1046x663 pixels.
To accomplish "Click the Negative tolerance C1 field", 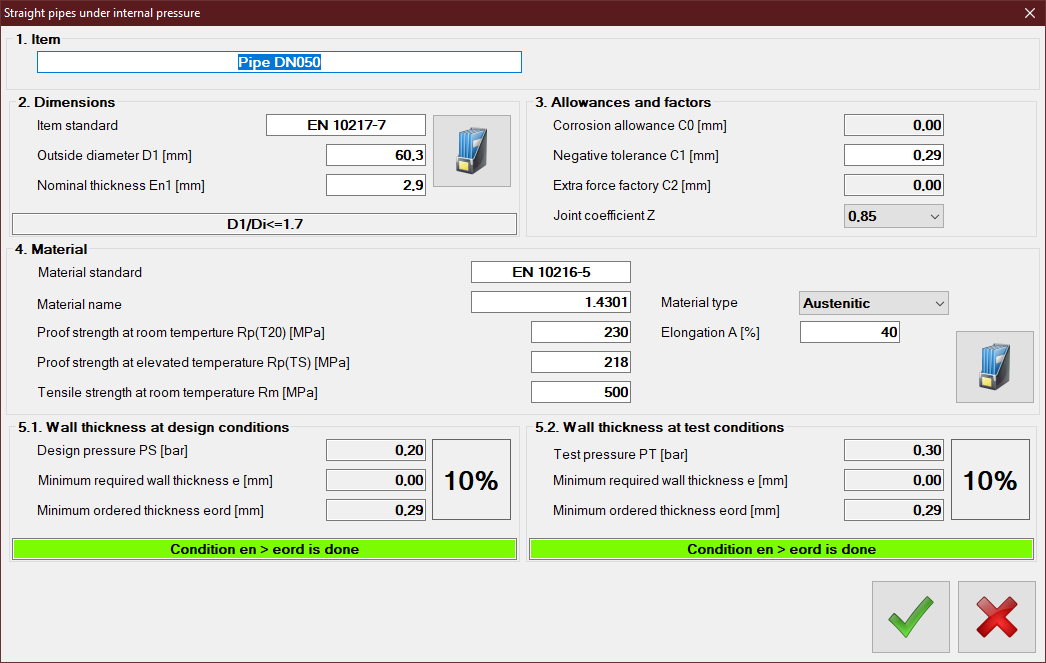I will tap(893, 155).
